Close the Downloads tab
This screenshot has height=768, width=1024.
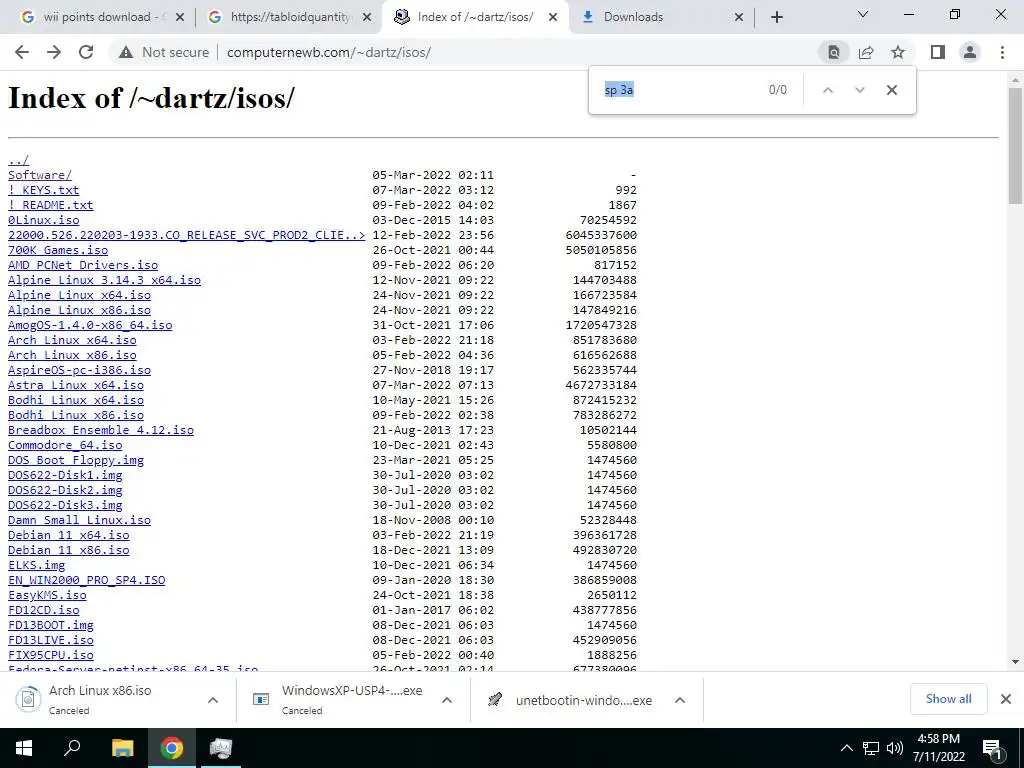[x=739, y=17]
